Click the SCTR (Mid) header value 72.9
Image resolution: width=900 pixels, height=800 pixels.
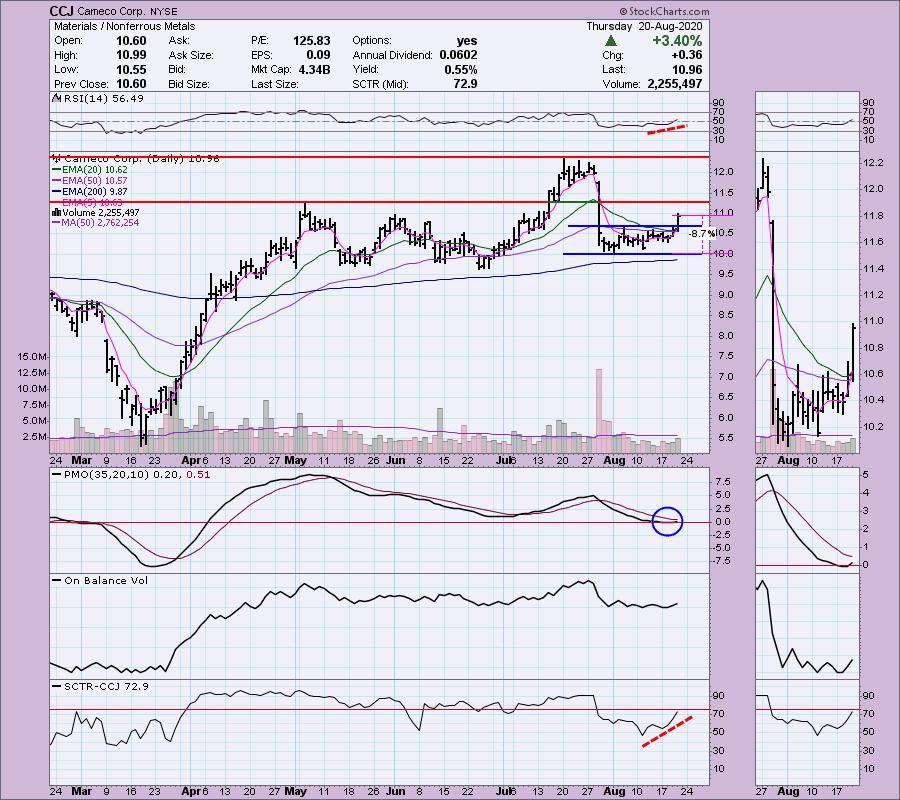point(465,84)
